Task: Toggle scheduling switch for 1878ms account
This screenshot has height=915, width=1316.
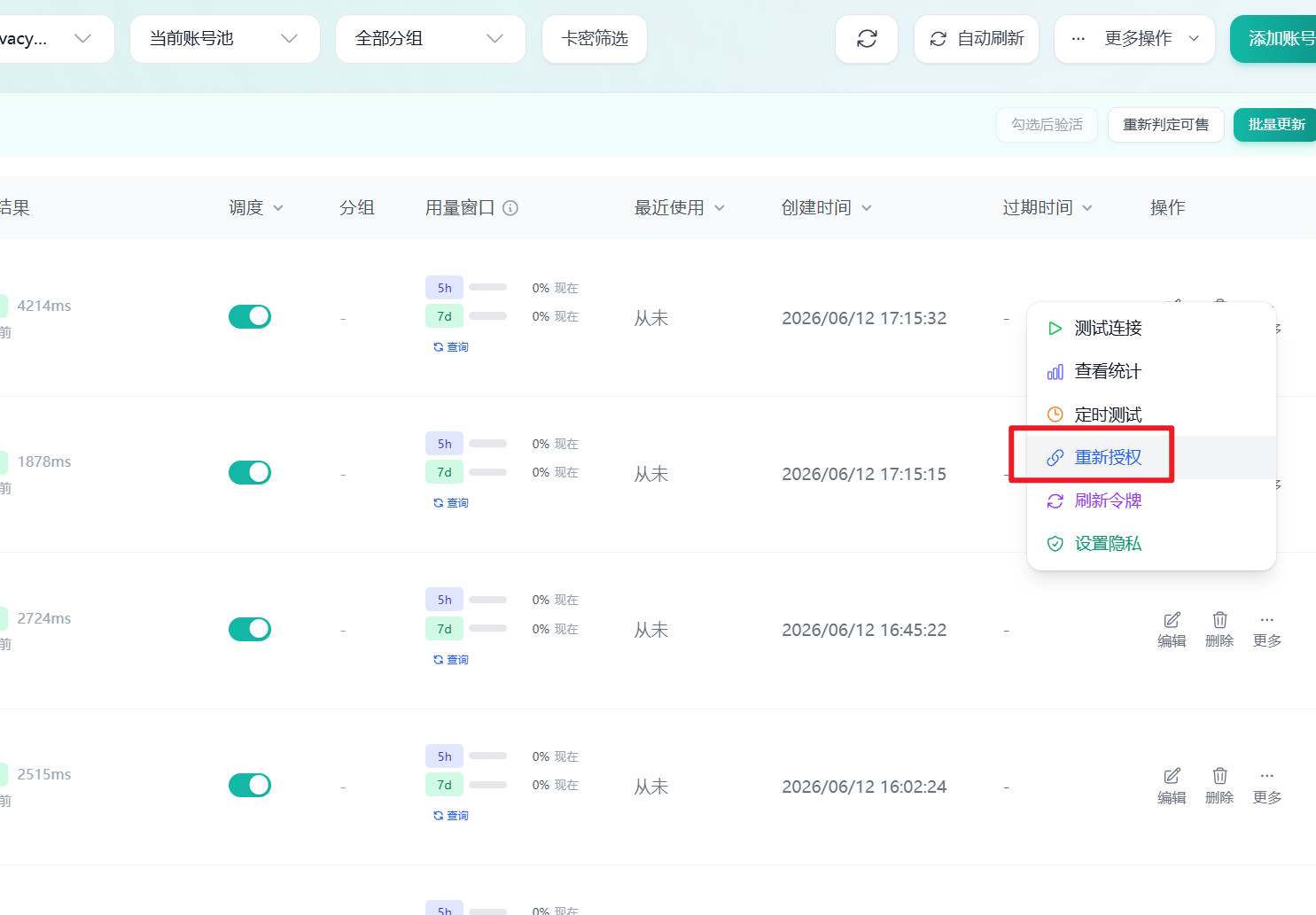Action: point(250,472)
